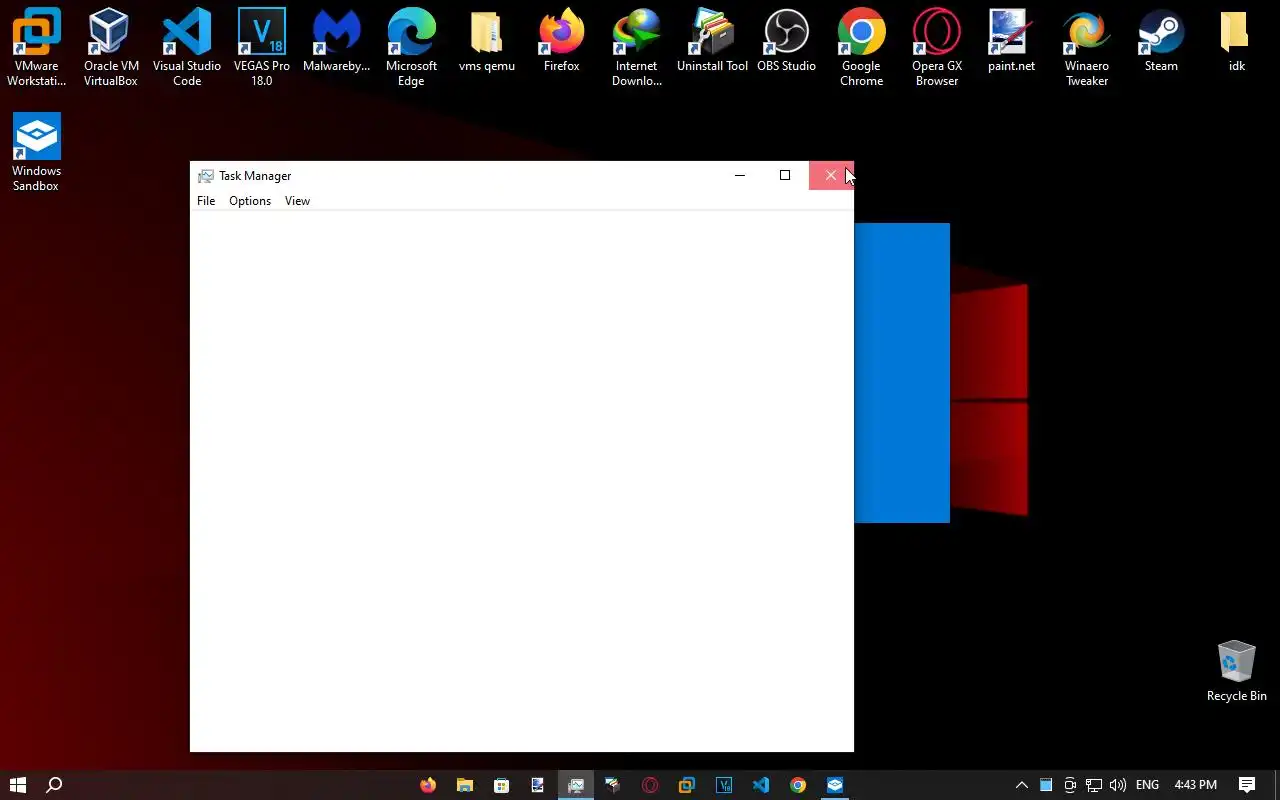
Task: Click the paint.net desktop shortcut
Action: [x=1011, y=40]
